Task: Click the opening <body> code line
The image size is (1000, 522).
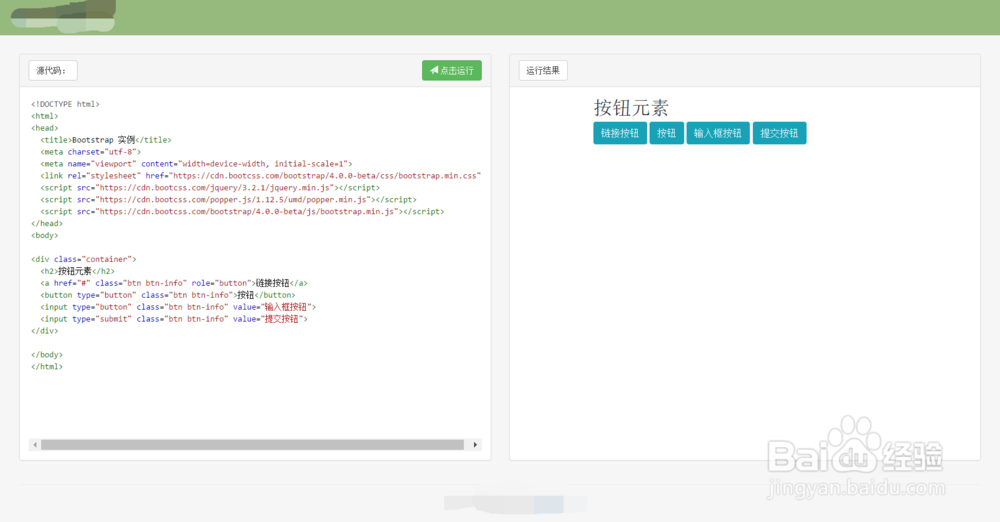Action: tap(45, 235)
